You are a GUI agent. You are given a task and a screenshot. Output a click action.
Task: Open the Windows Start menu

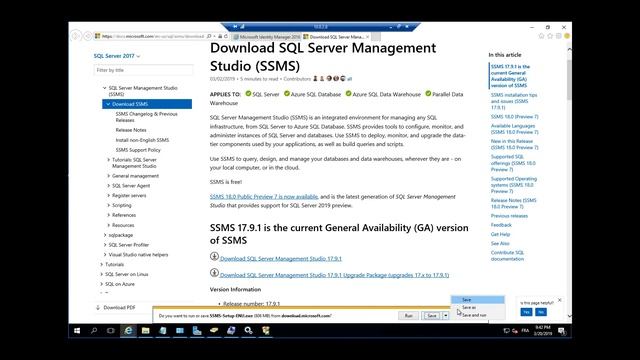click(77, 331)
